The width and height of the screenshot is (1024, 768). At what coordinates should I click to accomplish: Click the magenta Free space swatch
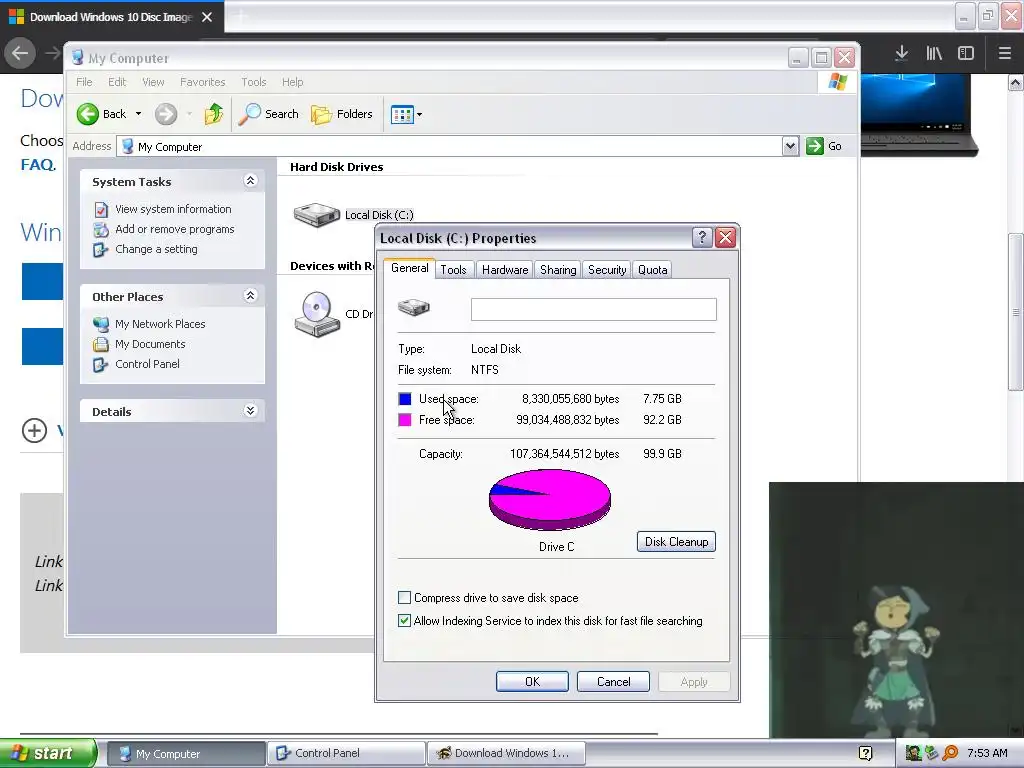click(405, 420)
